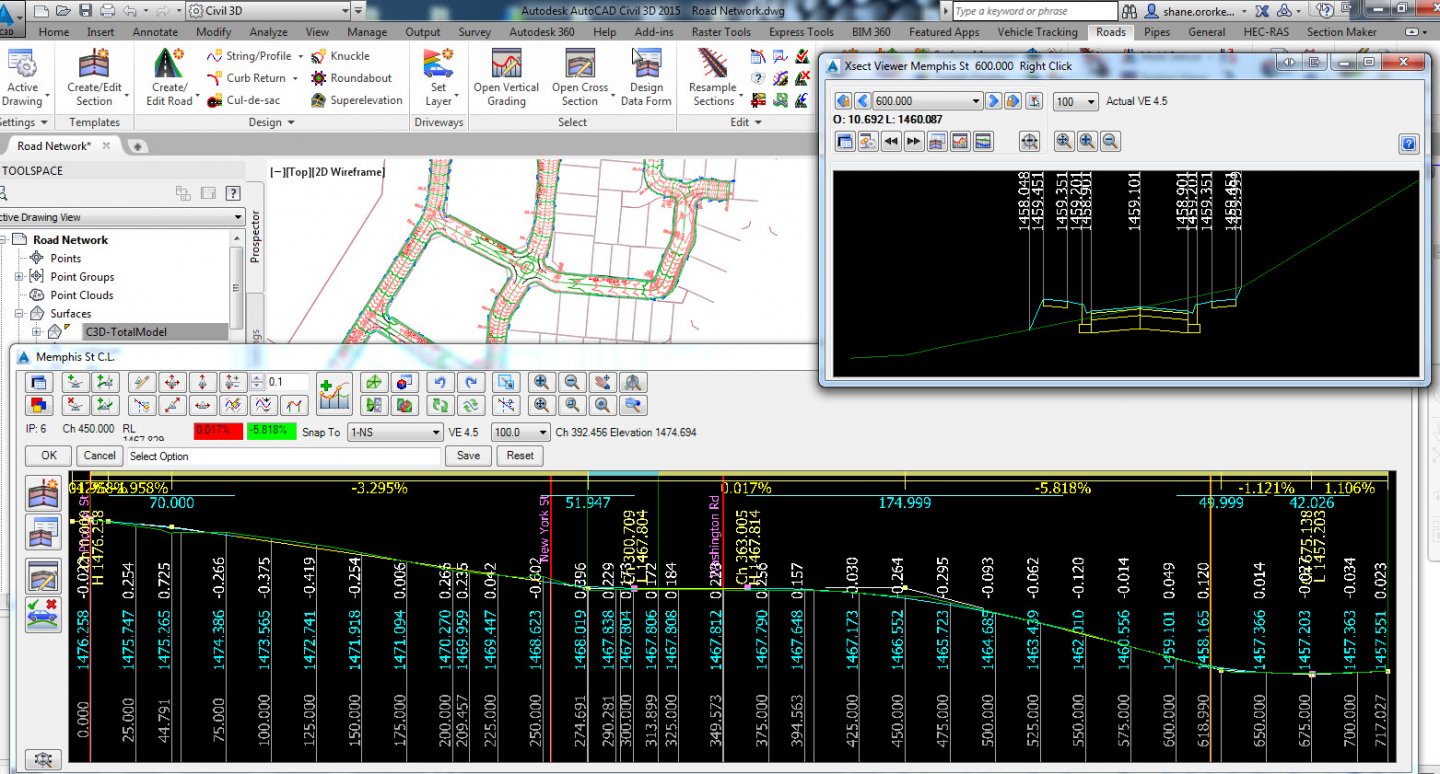Open the Superelevation tool
Screen dimensions: 1440x774
tap(356, 100)
